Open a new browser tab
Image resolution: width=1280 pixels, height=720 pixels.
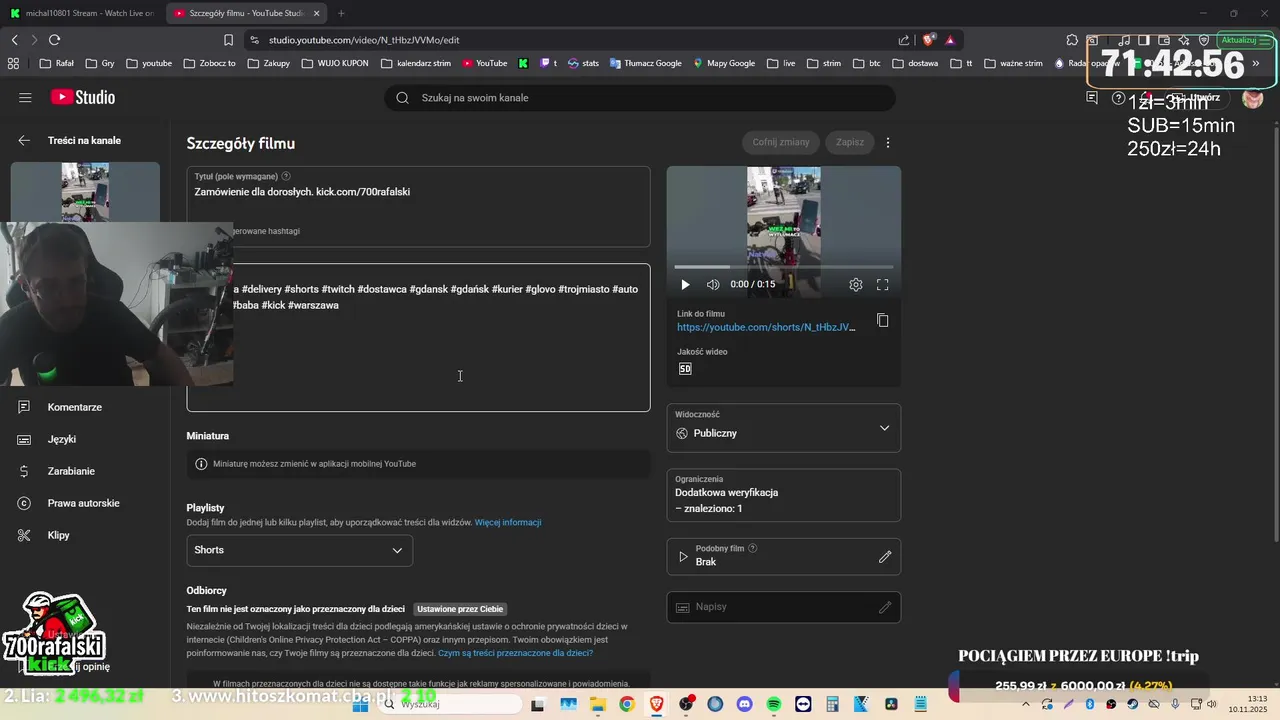click(x=341, y=13)
